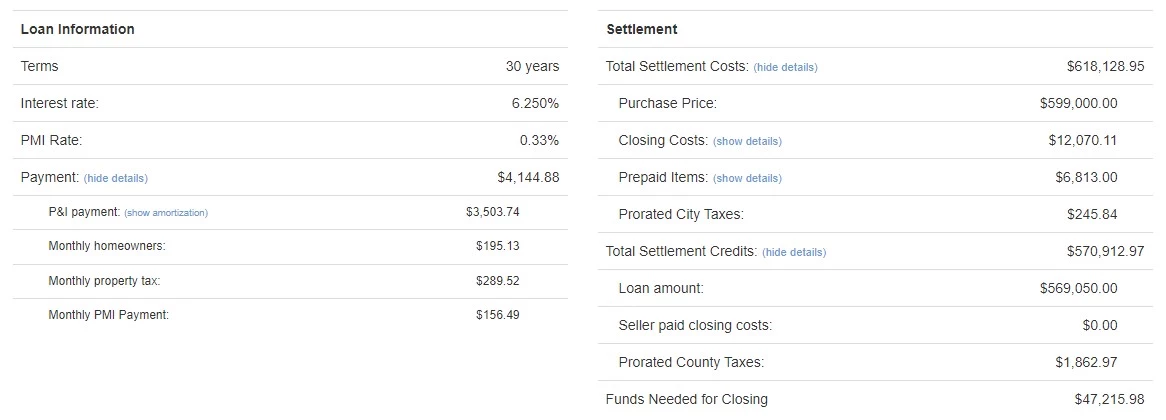Hide details for Total Settlement Credits

click(x=794, y=253)
